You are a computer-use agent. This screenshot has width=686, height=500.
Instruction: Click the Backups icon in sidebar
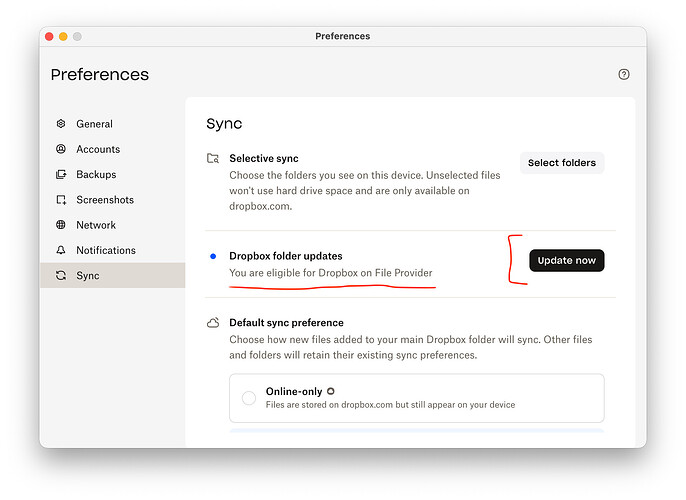(61, 175)
